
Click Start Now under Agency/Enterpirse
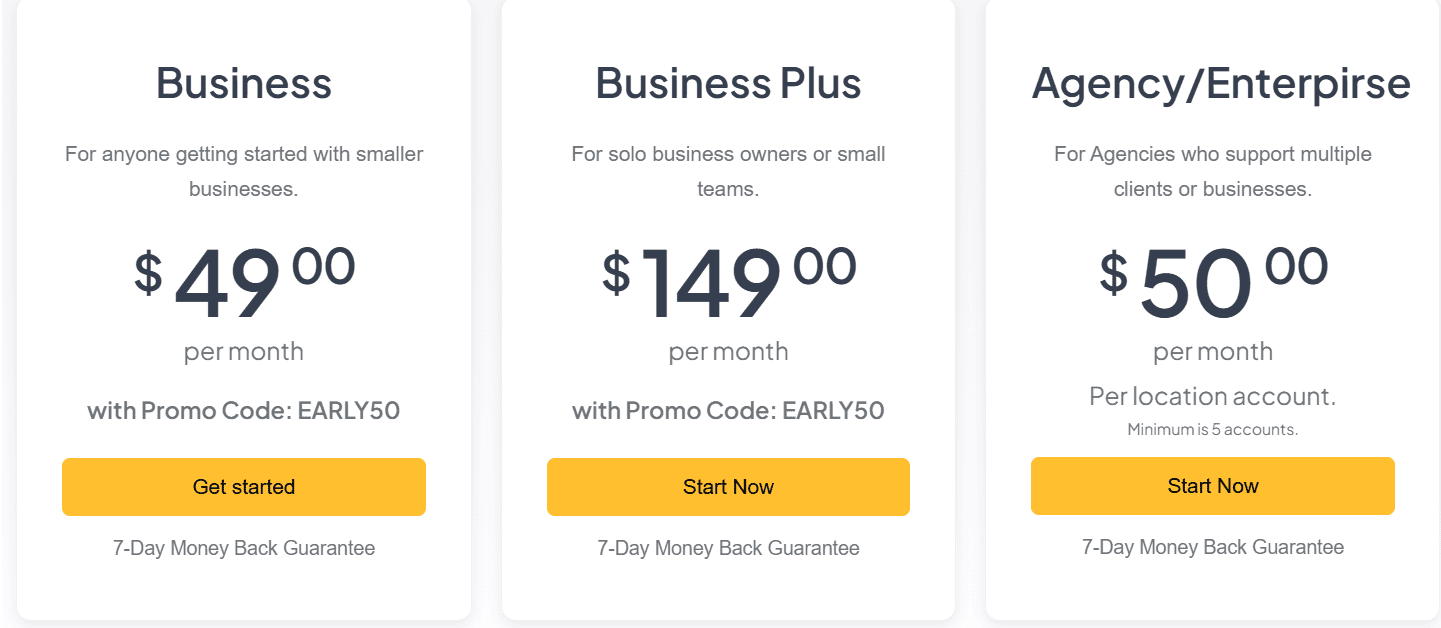pyautogui.click(x=1212, y=486)
